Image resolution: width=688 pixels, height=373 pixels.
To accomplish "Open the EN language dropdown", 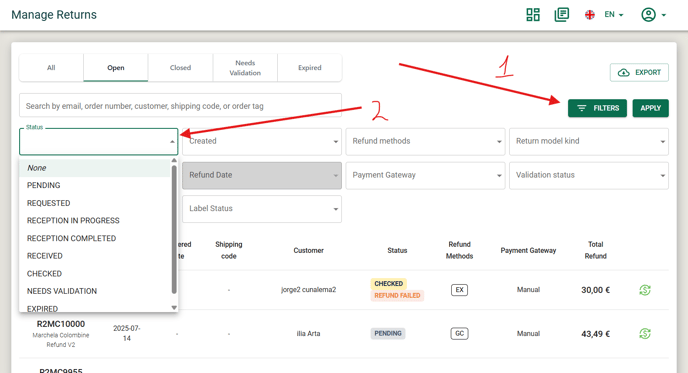I will pyautogui.click(x=614, y=14).
